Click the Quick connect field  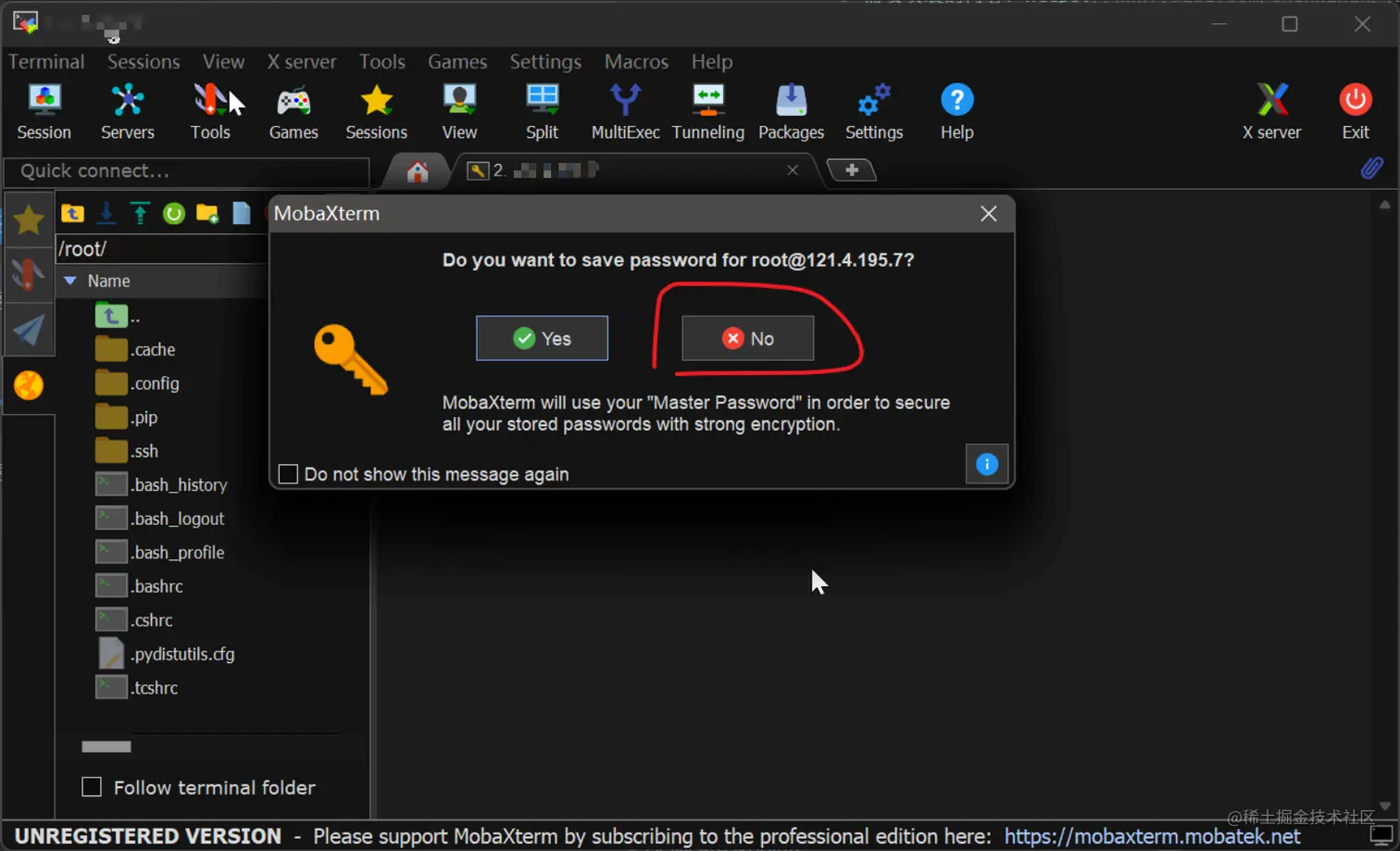point(186,171)
